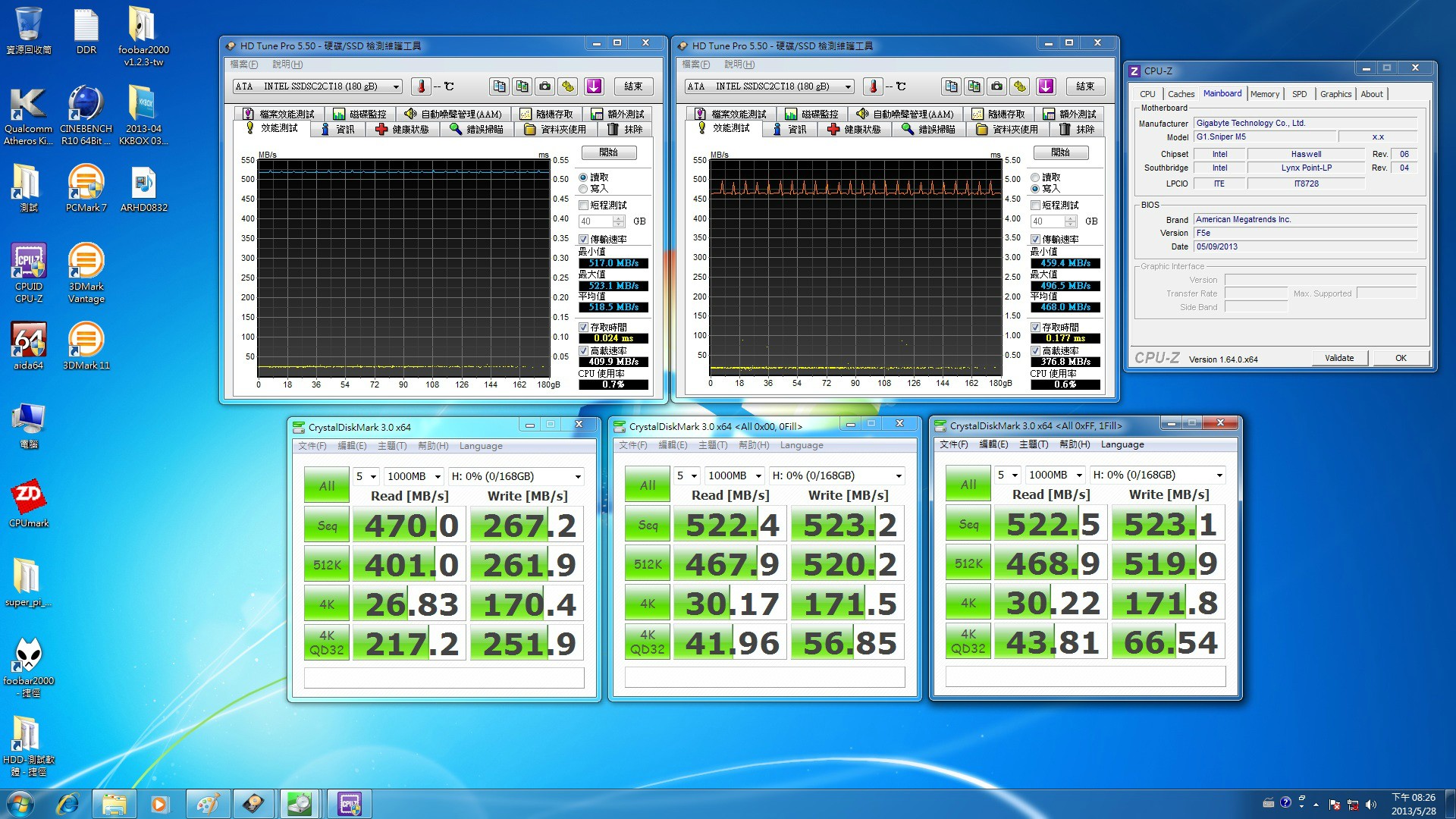The width and height of the screenshot is (1456, 819).
Task: Click copy screenshot icon in left HD Tune toolbar
Action: tap(522, 86)
